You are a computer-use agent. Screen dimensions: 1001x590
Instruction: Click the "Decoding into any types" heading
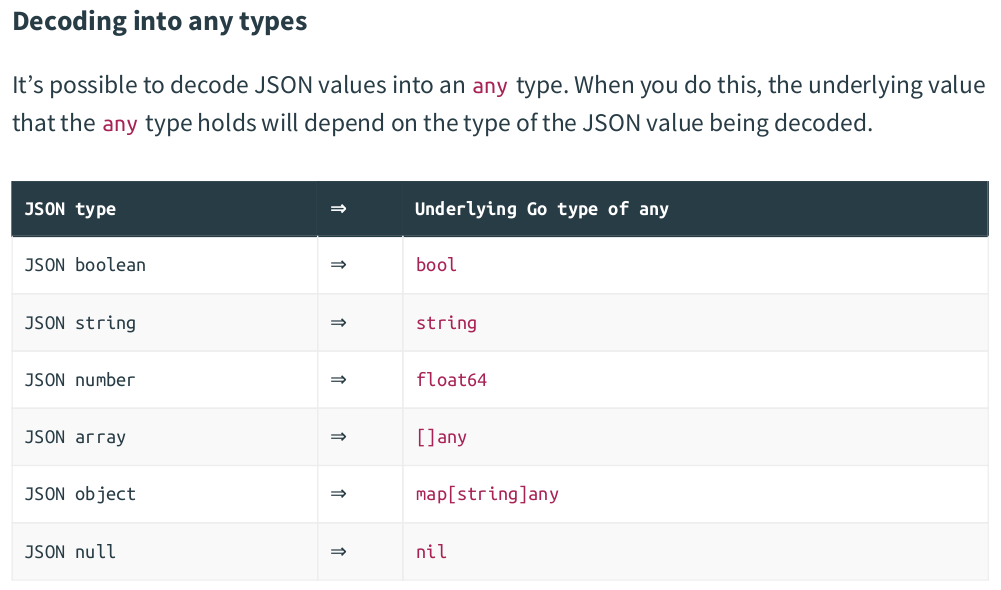click(x=160, y=22)
